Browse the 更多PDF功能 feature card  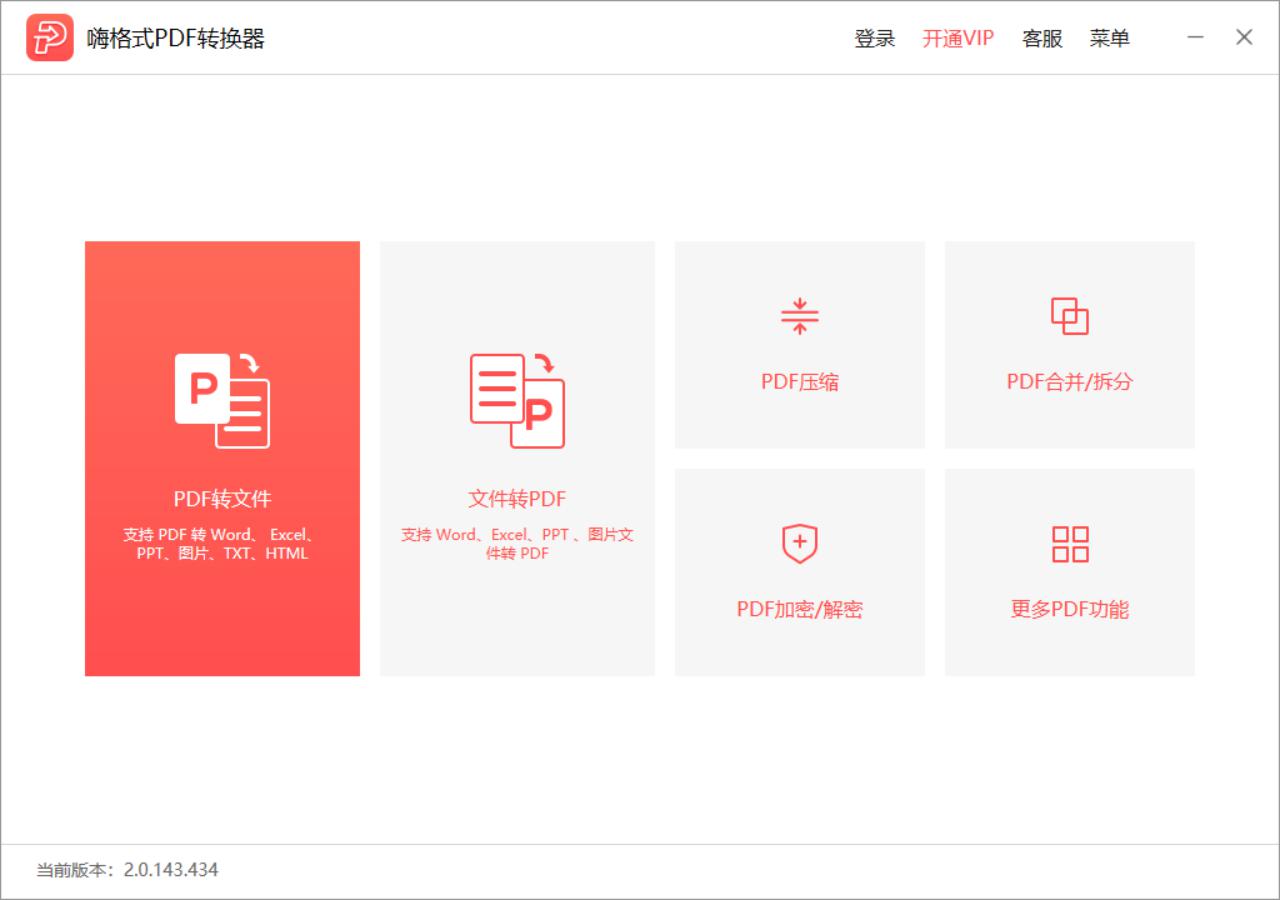click(1069, 571)
